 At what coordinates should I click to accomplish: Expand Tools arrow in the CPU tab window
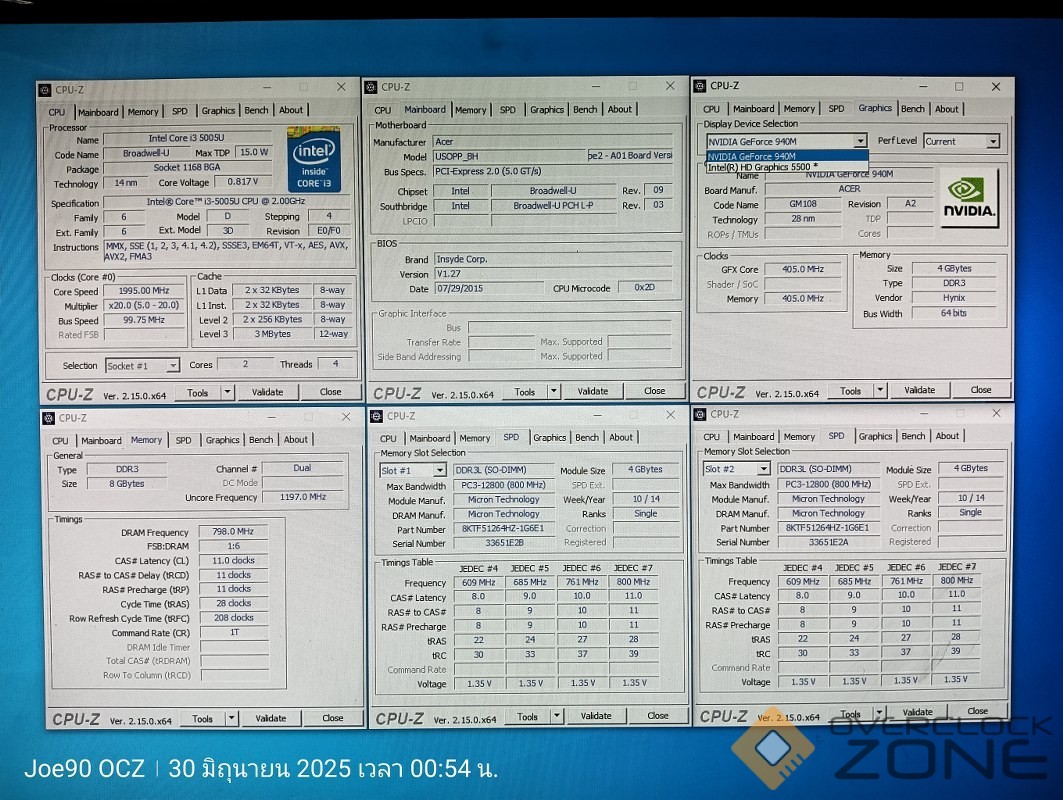tap(227, 393)
